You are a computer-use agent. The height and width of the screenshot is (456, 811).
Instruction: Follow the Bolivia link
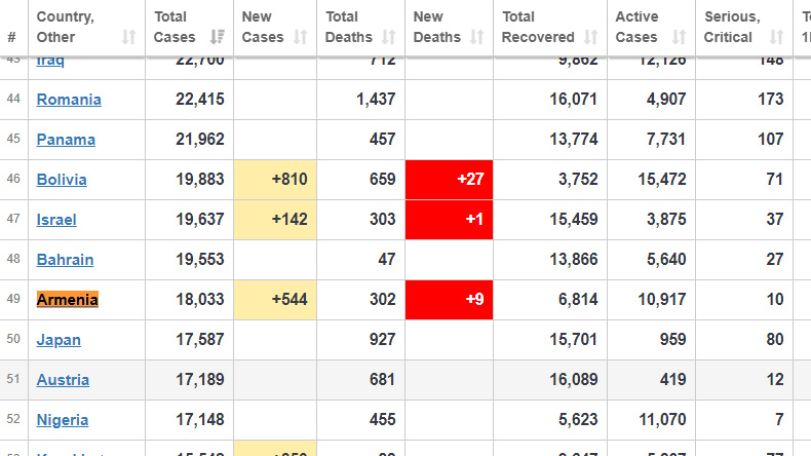click(x=62, y=179)
